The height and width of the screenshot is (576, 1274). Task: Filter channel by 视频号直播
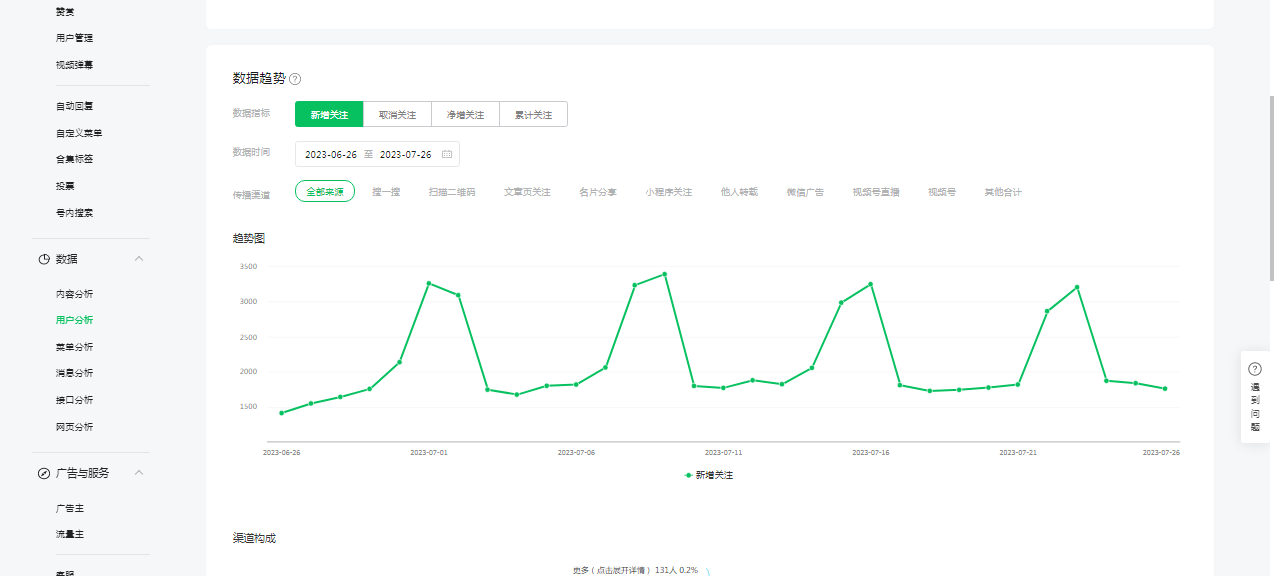point(876,192)
